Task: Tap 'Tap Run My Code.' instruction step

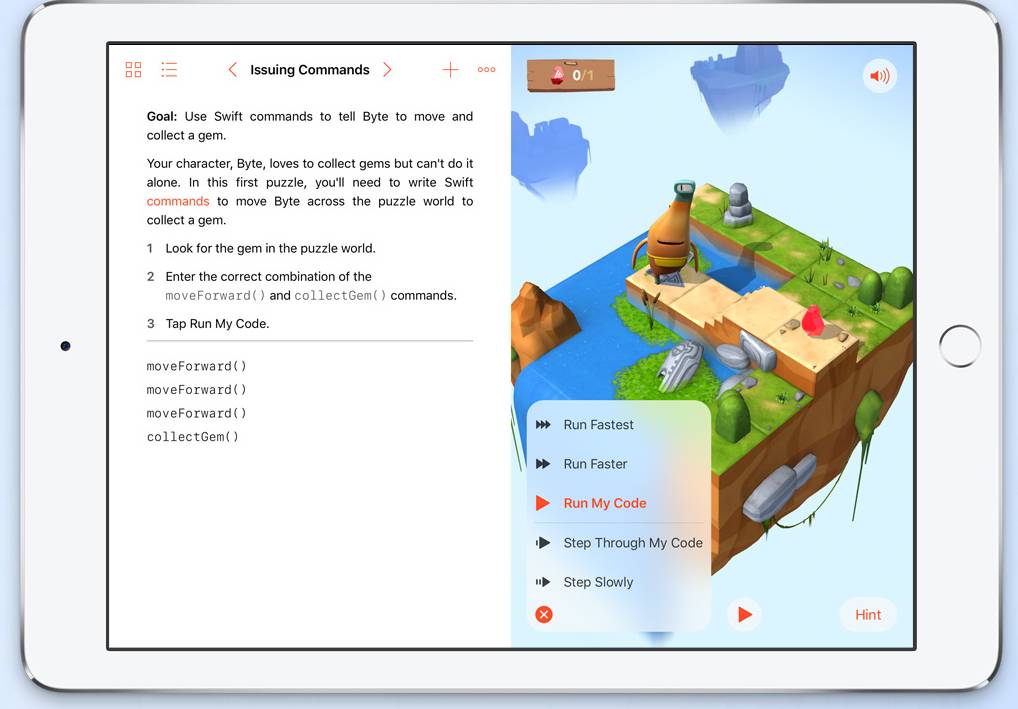Action: pos(217,324)
